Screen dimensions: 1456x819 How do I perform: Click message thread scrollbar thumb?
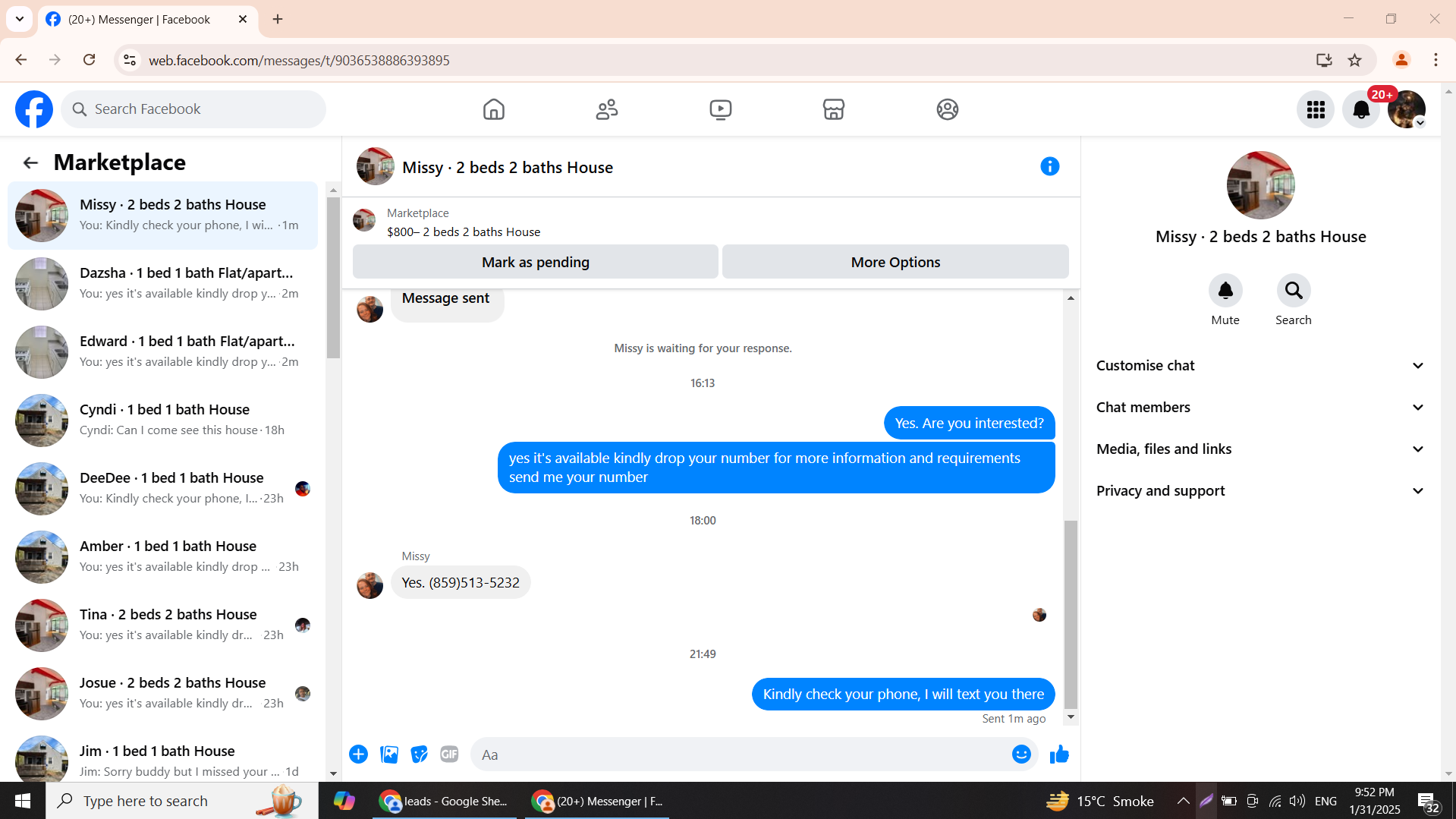tap(1071, 613)
